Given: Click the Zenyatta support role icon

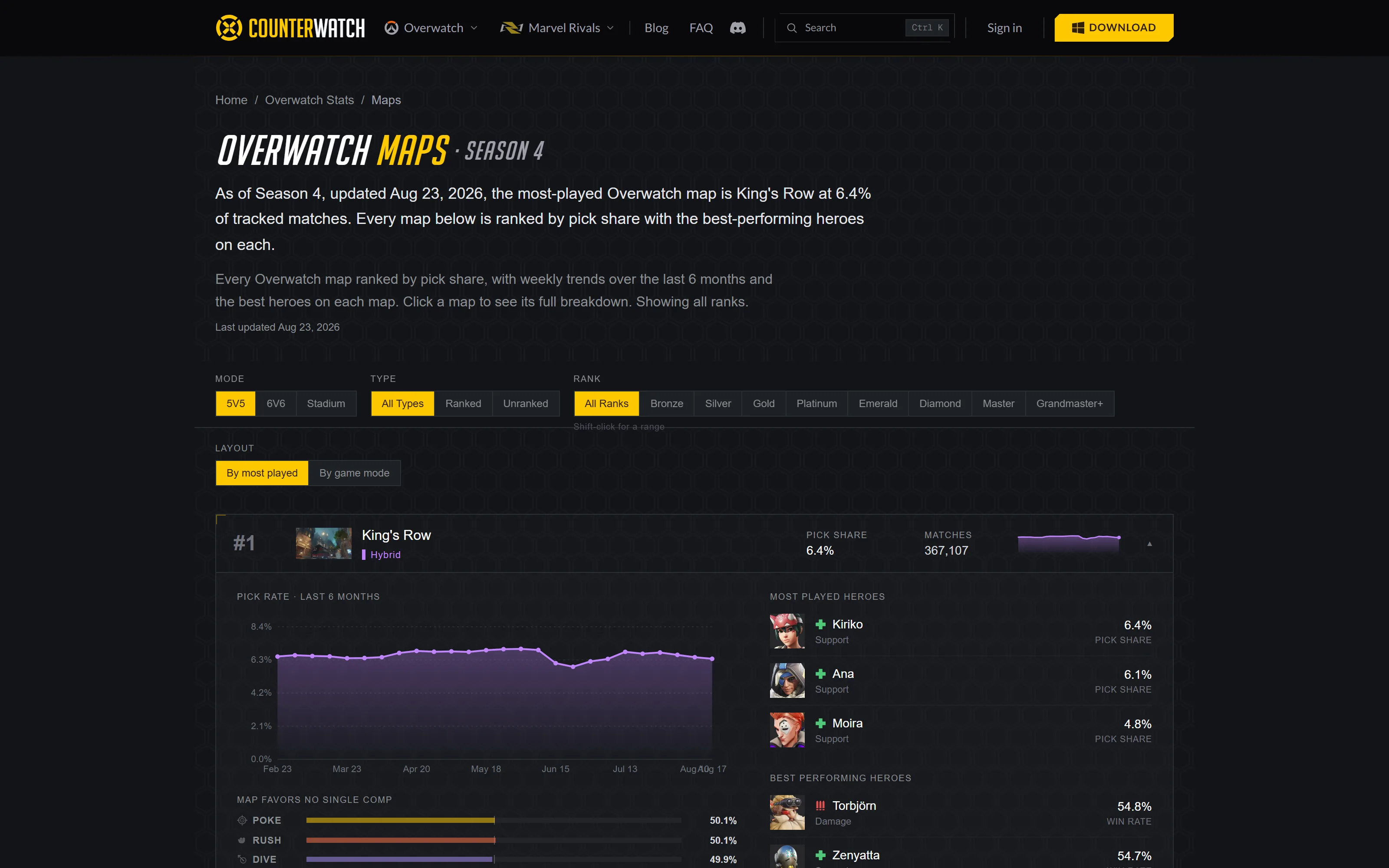Looking at the screenshot, I should (x=821, y=855).
